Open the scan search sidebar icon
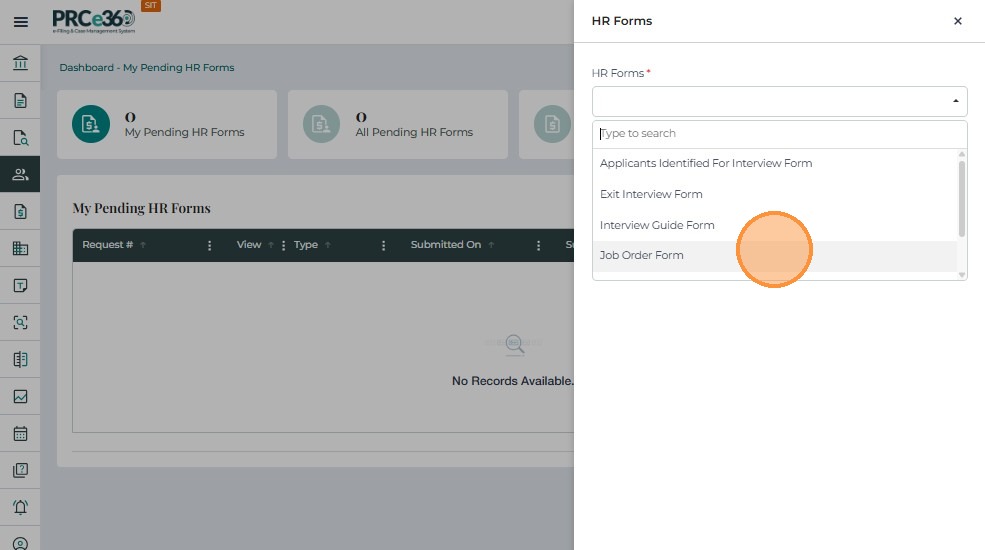 (20, 323)
